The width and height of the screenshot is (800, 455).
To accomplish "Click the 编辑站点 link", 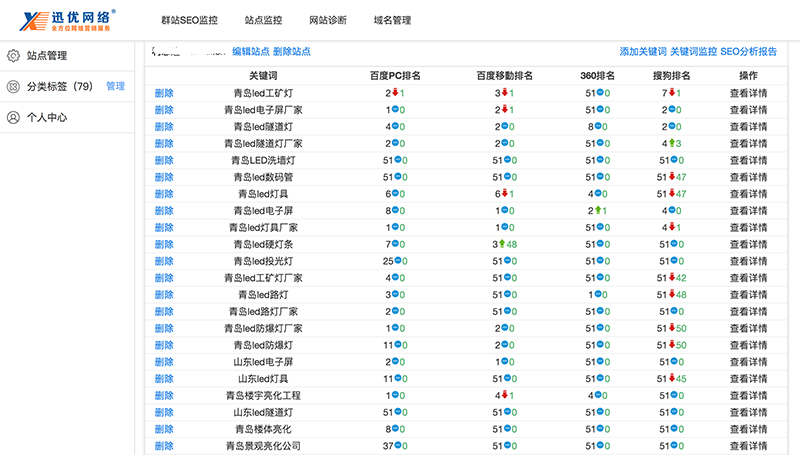I will point(250,52).
